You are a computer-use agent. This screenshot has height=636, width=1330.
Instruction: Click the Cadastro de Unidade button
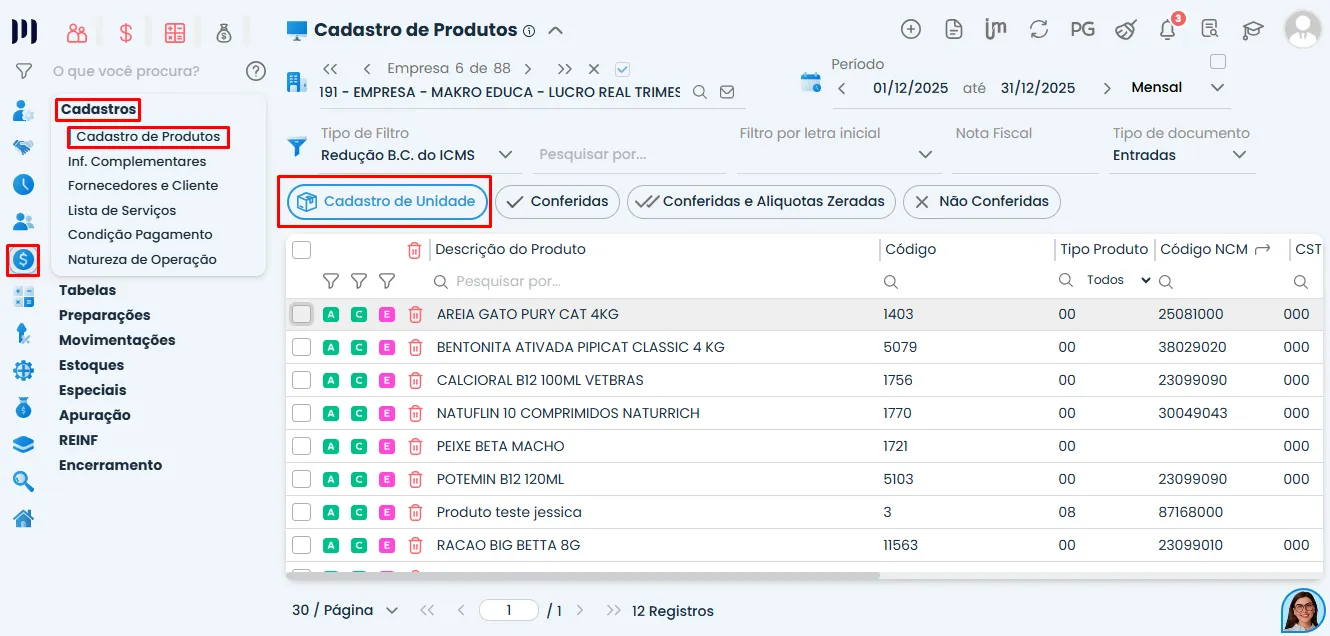click(x=384, y=201)
